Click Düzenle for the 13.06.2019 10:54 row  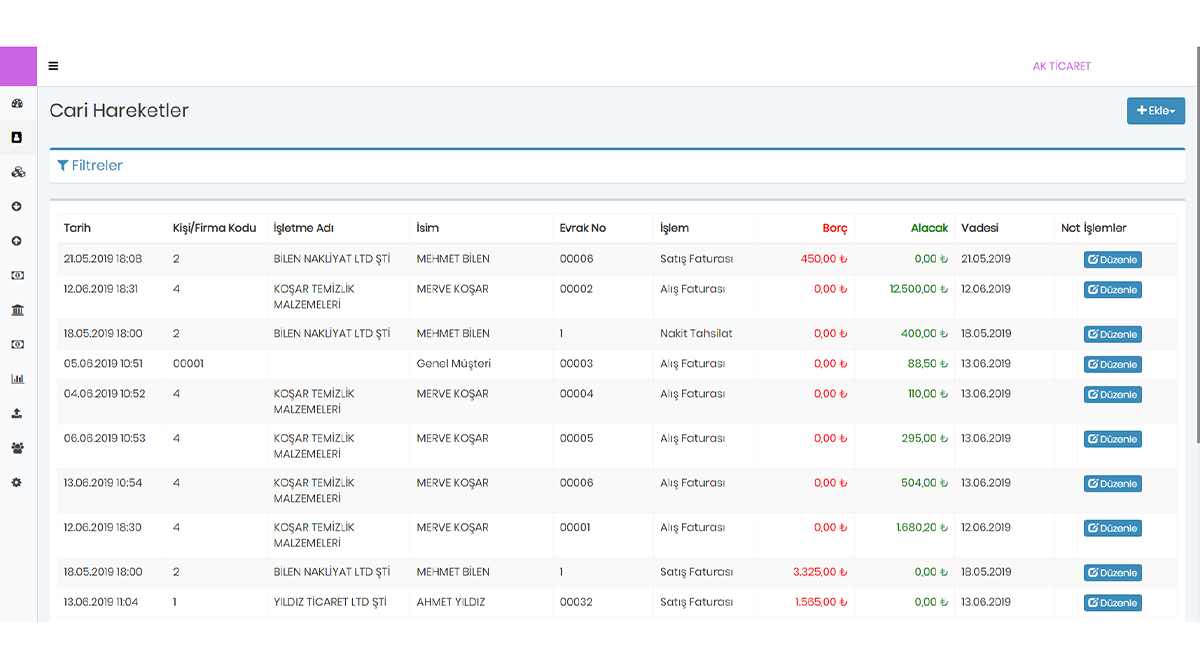point(1112,483)
